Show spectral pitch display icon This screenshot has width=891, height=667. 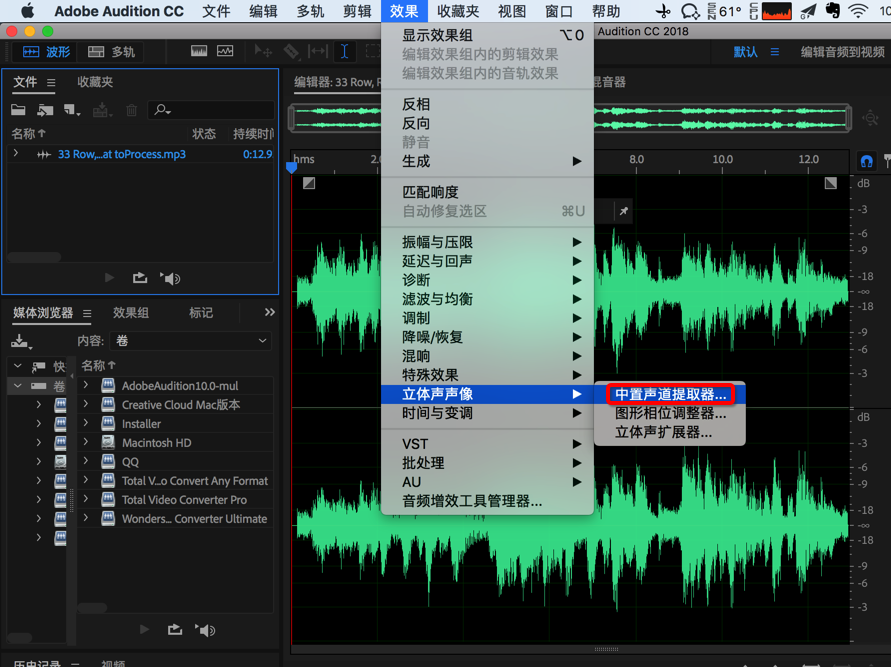[x=225, y=52]
